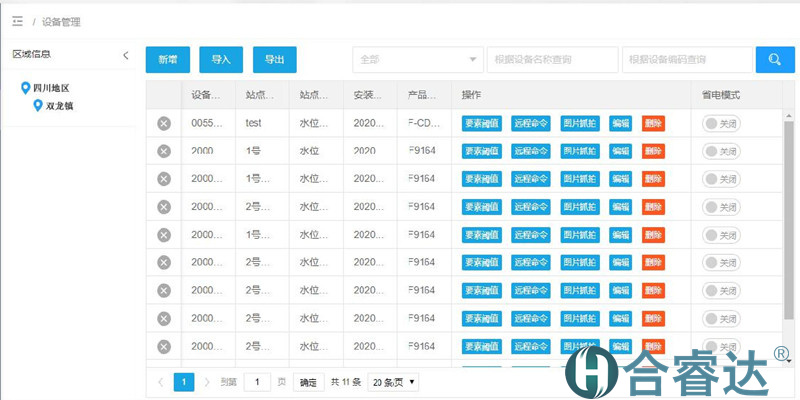
Task: Click the device name search field
Action: tap(552, 60)
